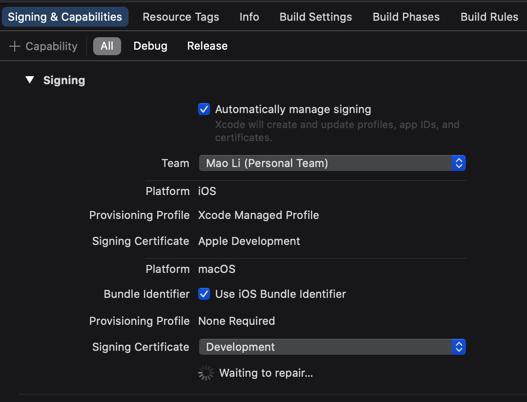The image size is (527, 402).
Task: Open the Build Phases tab
Action: (x=406, y=17)
